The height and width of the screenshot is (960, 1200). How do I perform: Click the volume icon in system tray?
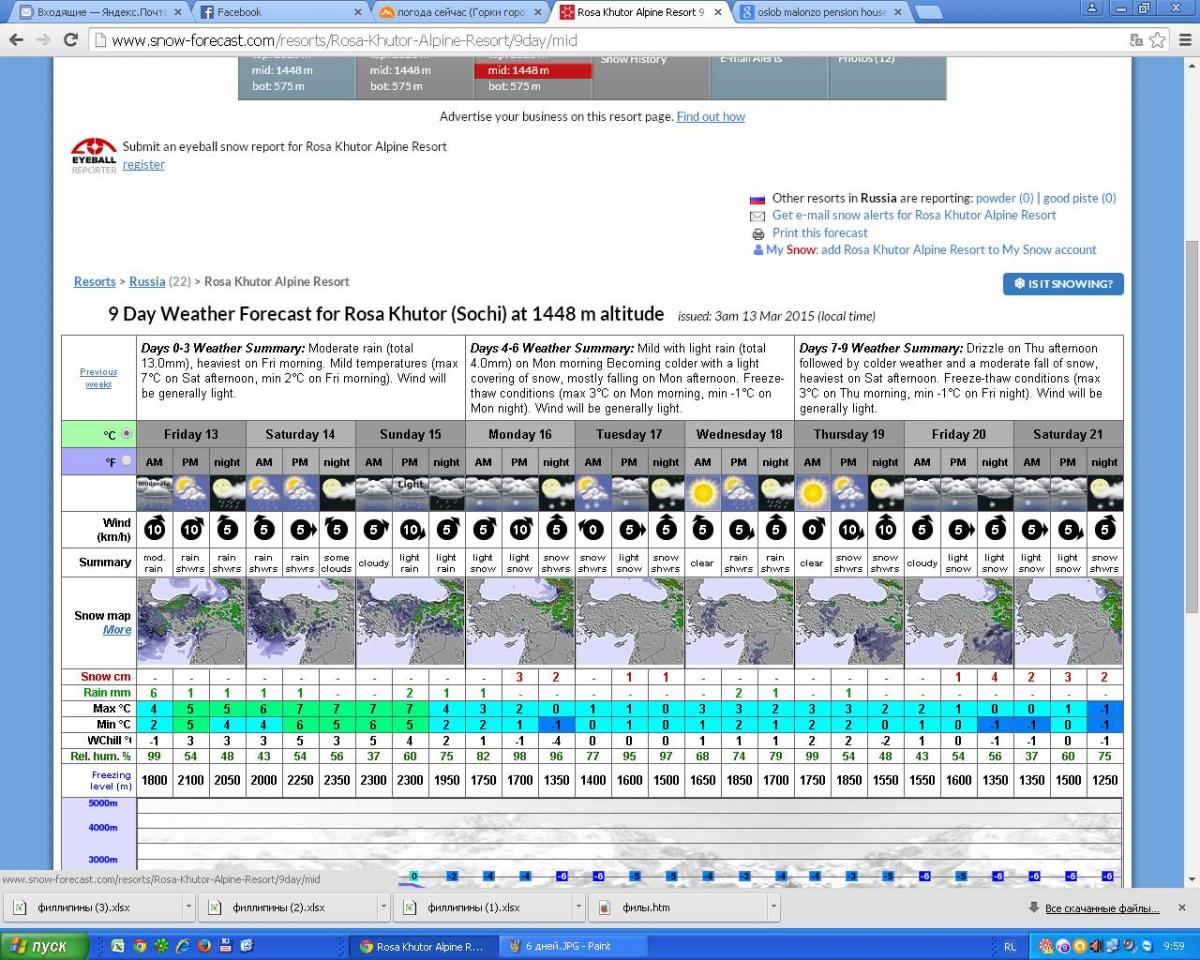pyautogui.click(x=1094, y=946)
